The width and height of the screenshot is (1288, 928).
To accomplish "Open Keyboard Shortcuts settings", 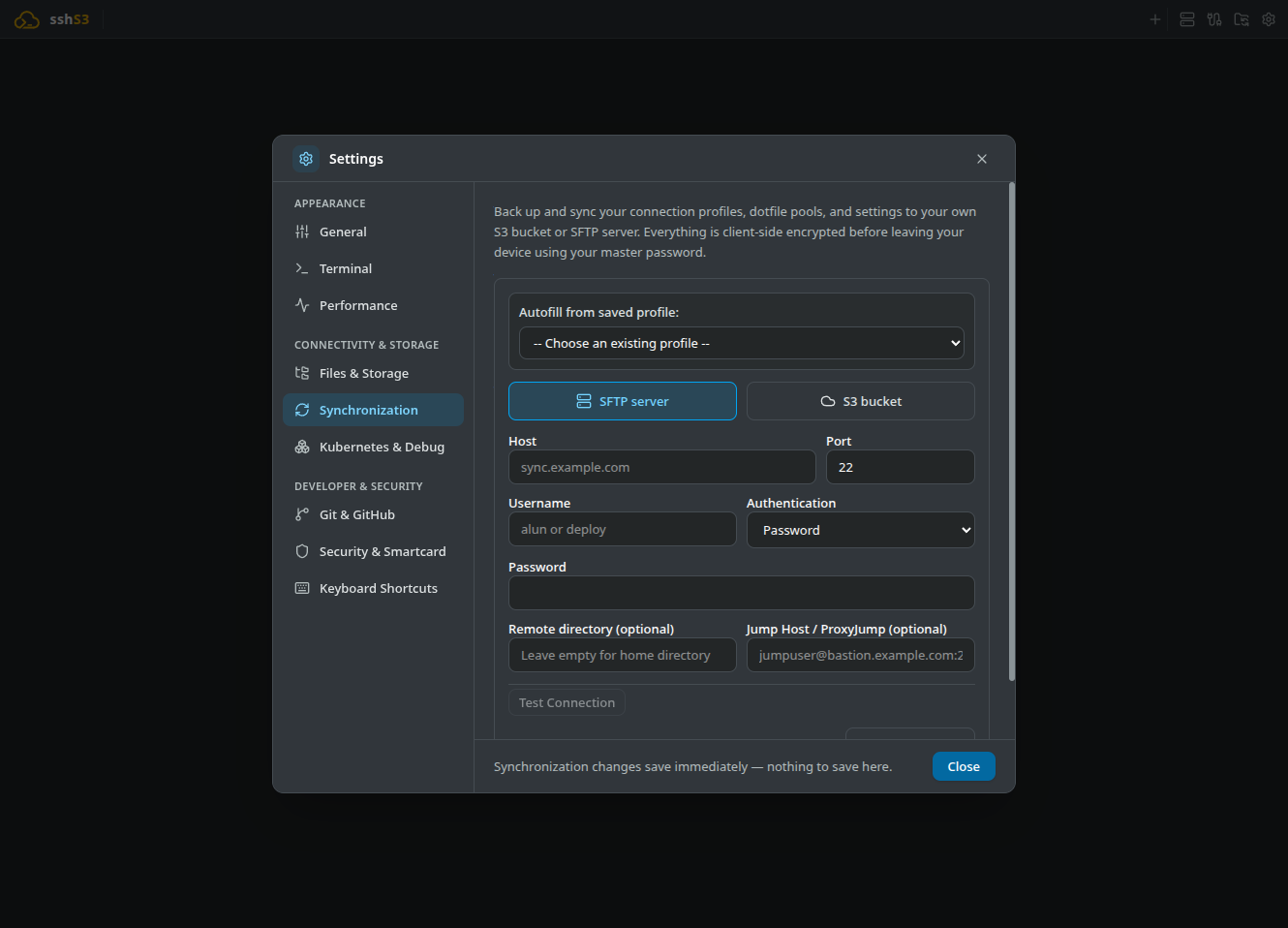I will coord(373,588).
